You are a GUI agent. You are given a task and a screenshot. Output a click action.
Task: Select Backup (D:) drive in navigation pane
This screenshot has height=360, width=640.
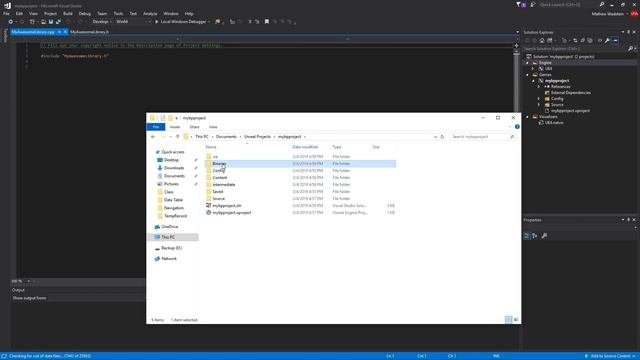pos(171,248)
